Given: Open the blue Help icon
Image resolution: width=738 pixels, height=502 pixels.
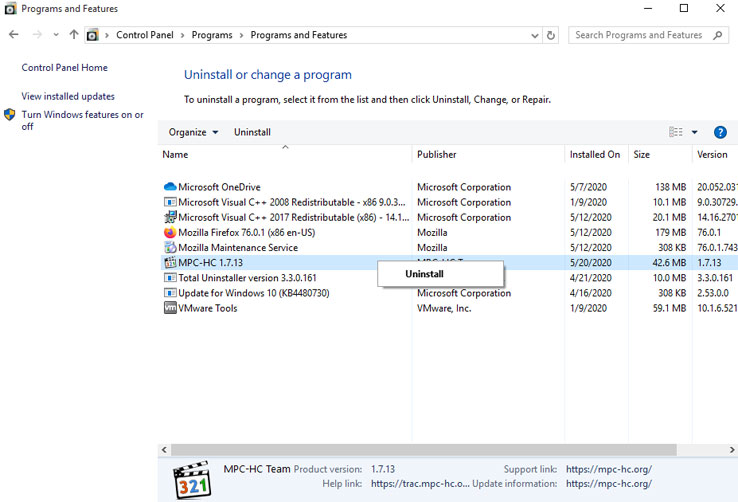Looking at the screenshot, I should pyautogui.click(x=720, y=132).
